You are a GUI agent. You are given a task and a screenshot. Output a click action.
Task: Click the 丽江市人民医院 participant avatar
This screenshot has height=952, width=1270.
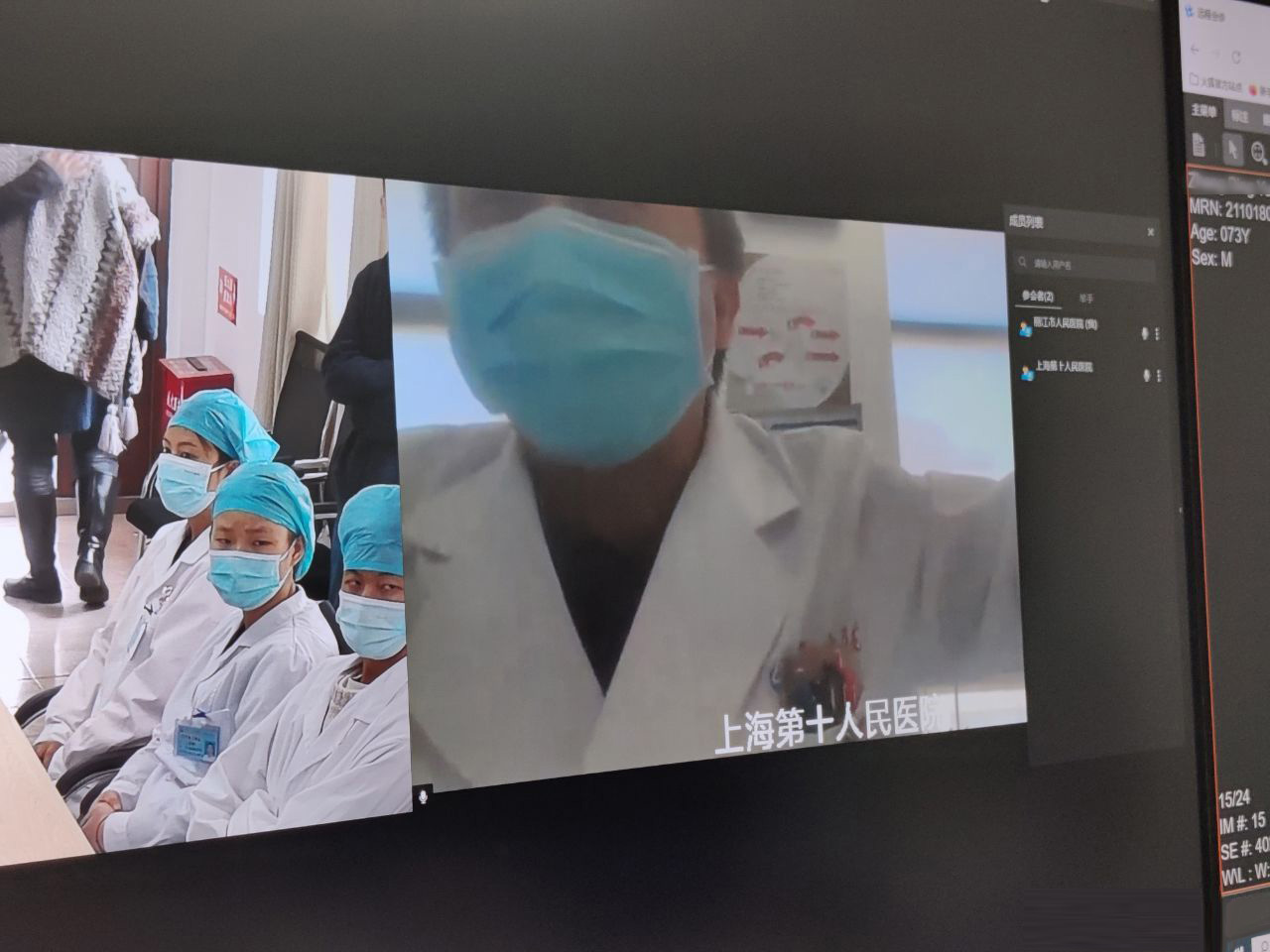point(1025,328)
